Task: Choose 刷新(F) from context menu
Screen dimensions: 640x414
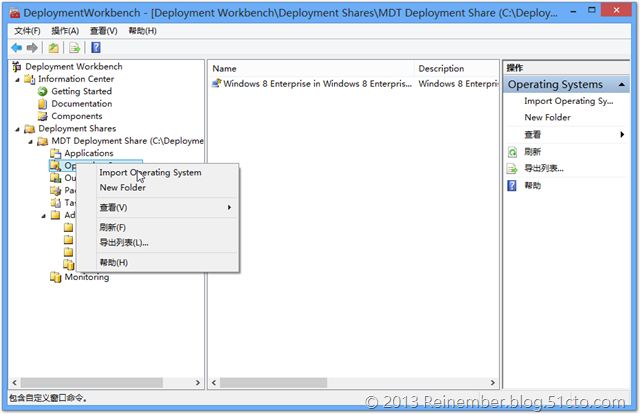Action: coord(158,227)
